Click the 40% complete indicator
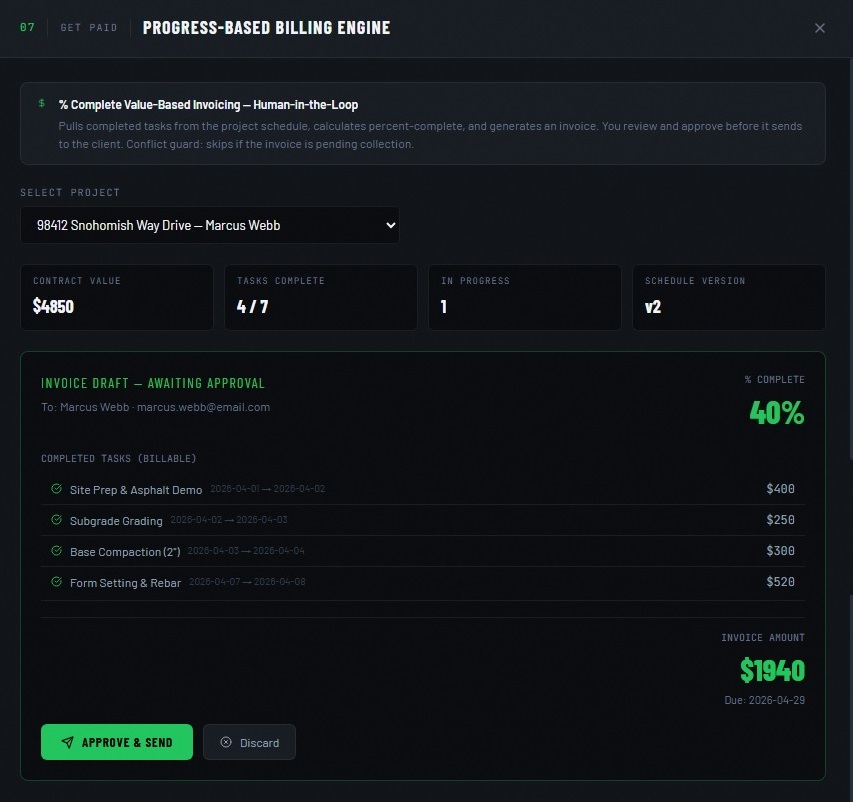The image size is (853, 802). (x=776, y=412)
